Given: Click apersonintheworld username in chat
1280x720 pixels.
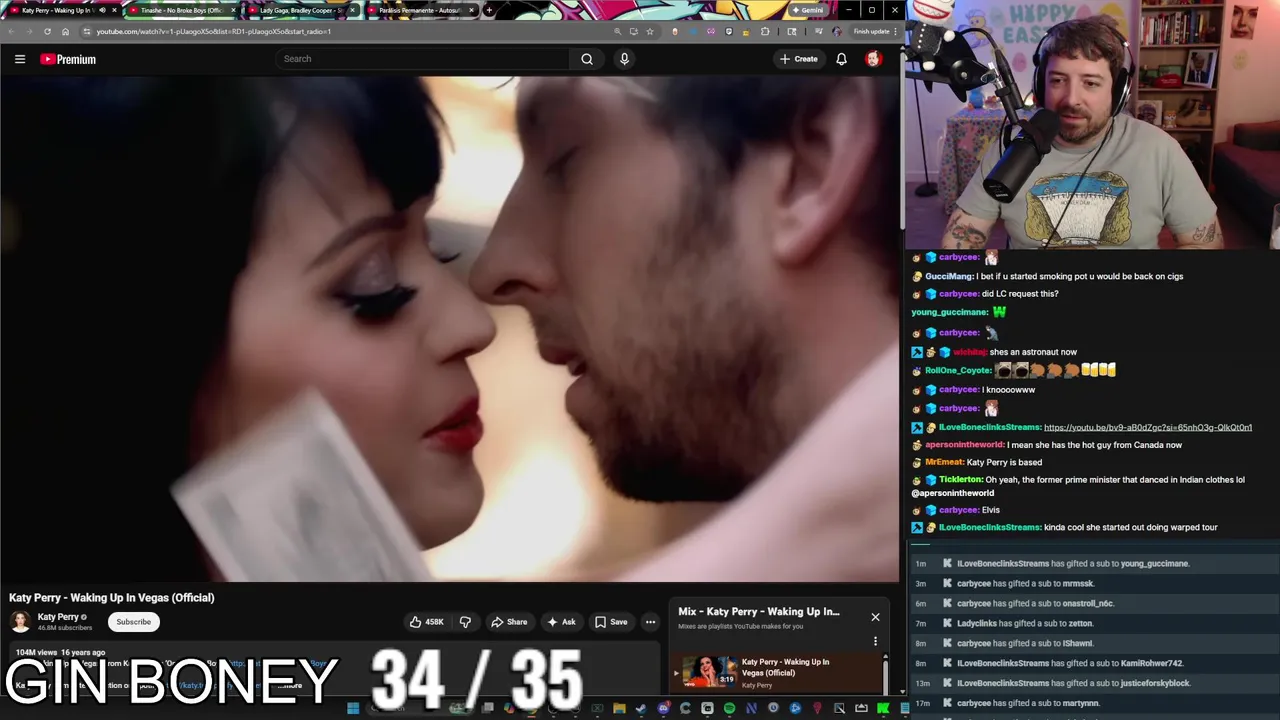Looking at the screenshot, I should pos(964,444).
